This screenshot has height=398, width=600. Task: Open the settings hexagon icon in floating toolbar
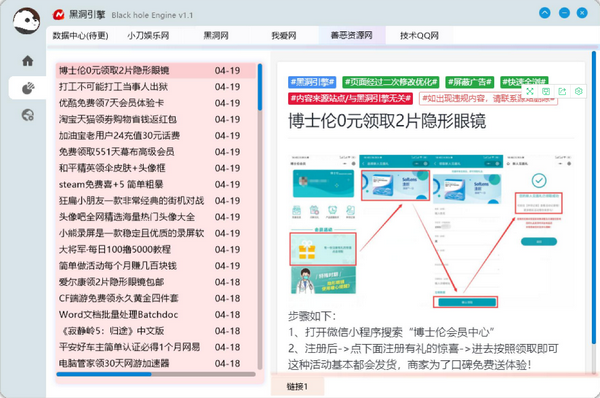[579, 91]
